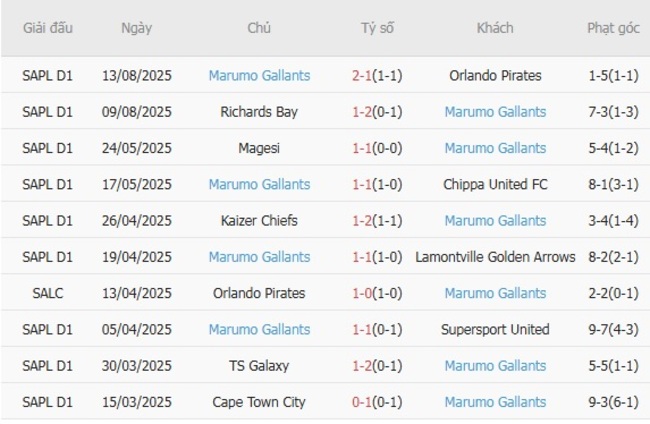650x424 pixels.
Task: Click the Richards Bay home team link
Action: click(259, 112)
